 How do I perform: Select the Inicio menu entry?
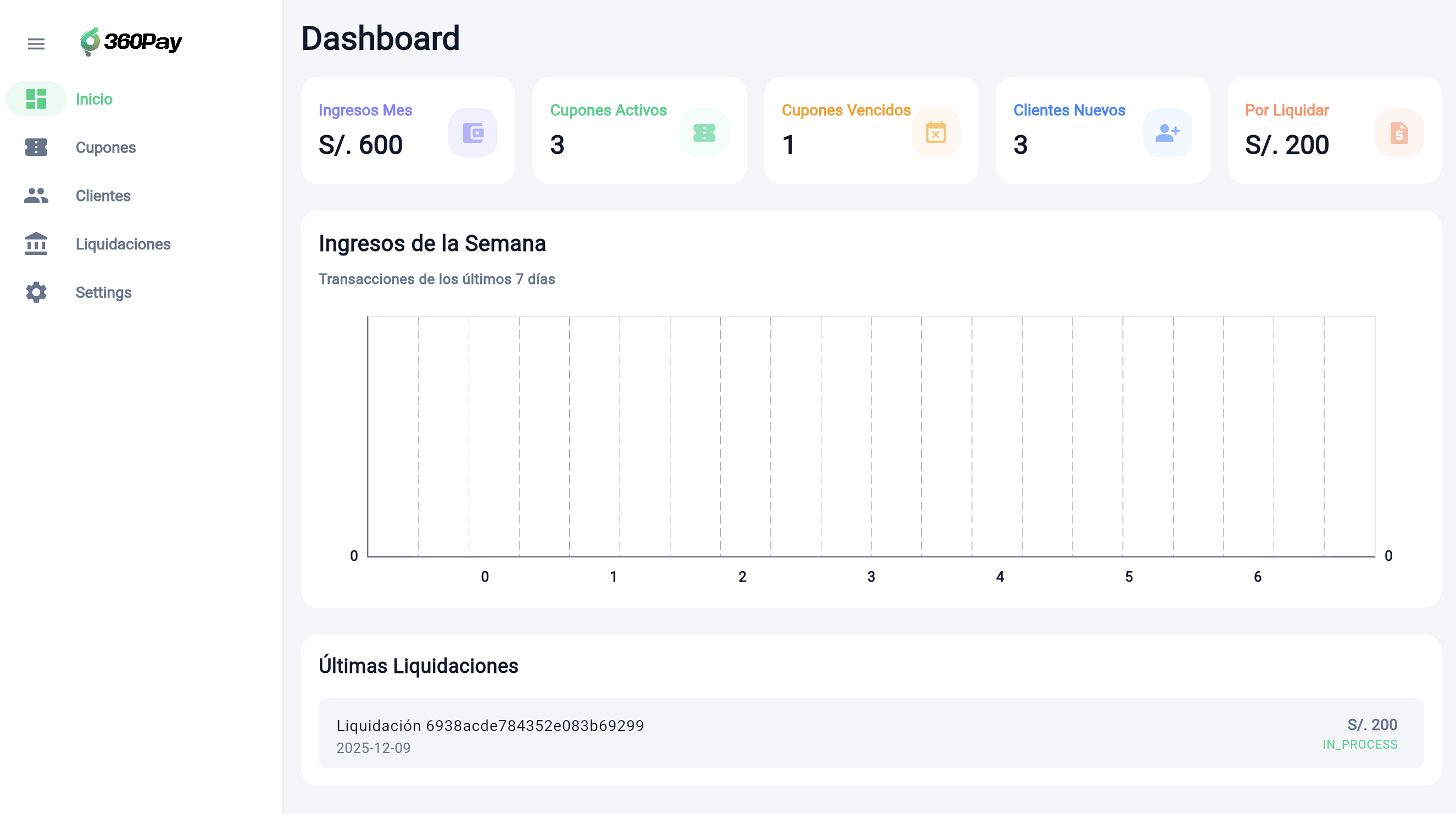click(94, 99)
